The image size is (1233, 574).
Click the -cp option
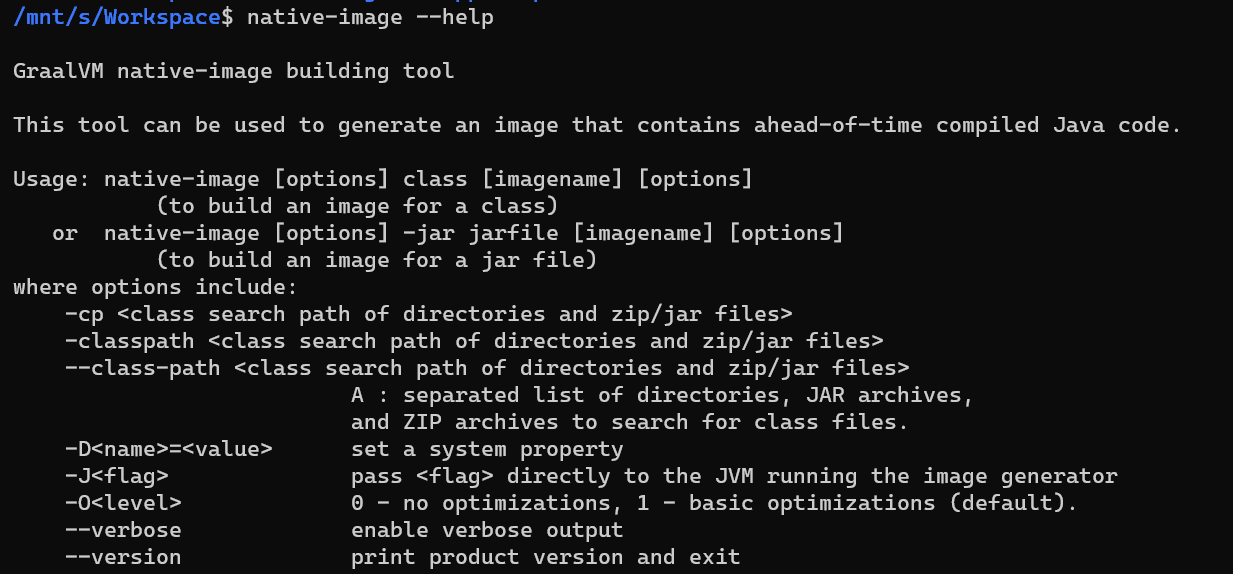tap(84, 315)
